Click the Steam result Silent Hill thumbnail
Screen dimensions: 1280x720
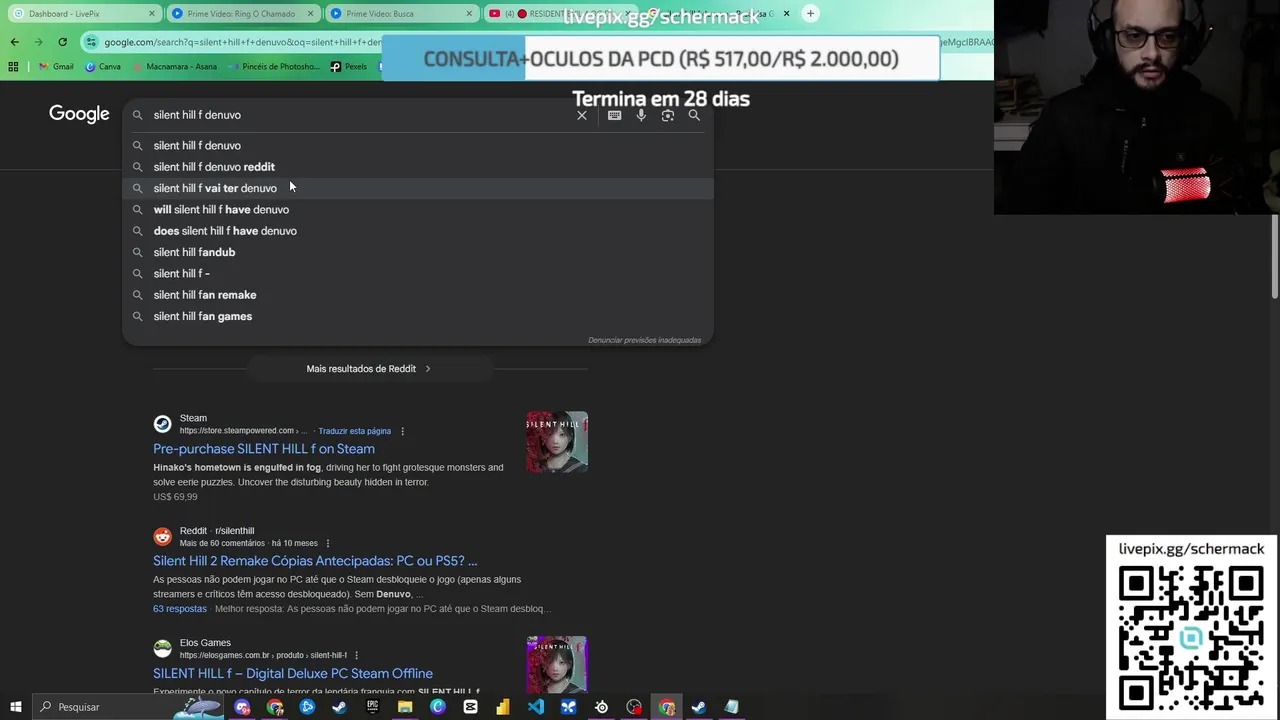557,442
